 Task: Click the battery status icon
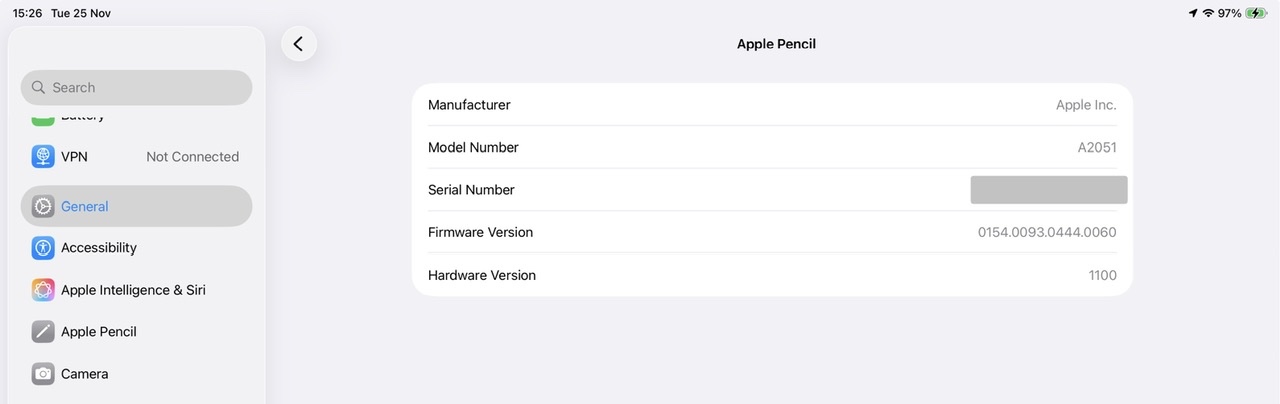pyautogui.click(x=1256, y=13)
